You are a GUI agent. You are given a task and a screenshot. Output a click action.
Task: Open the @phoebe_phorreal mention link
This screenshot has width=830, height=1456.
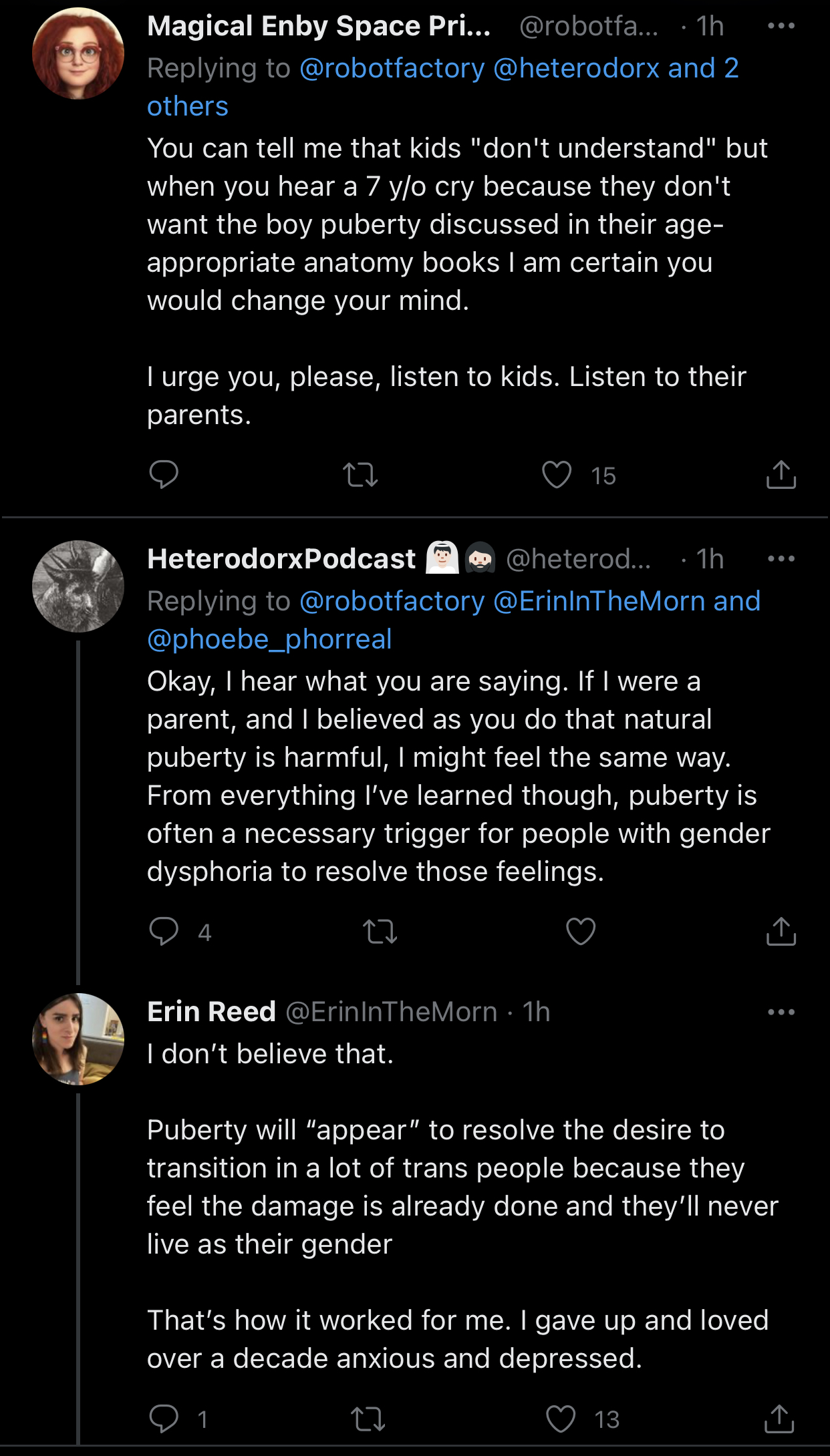point(269,640)
